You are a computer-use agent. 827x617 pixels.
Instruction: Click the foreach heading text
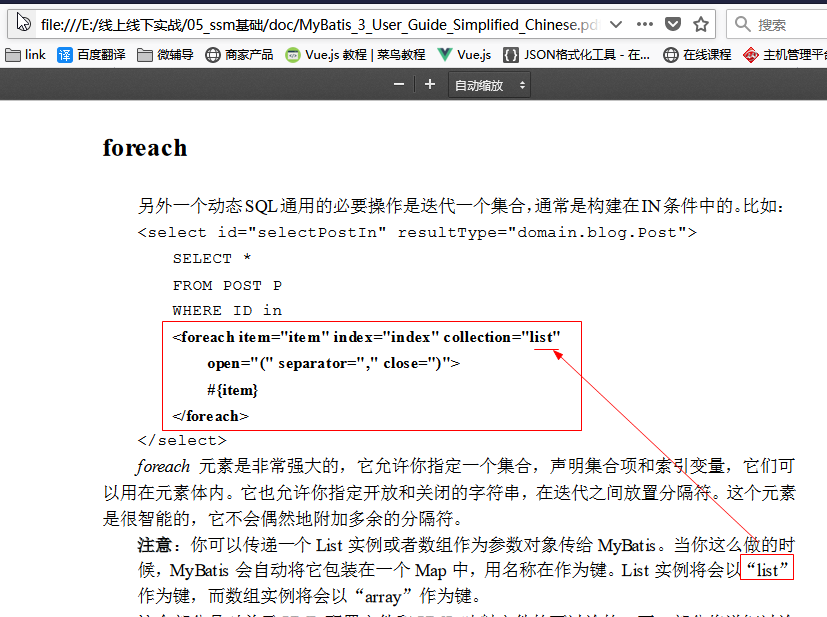coord(145,148)
